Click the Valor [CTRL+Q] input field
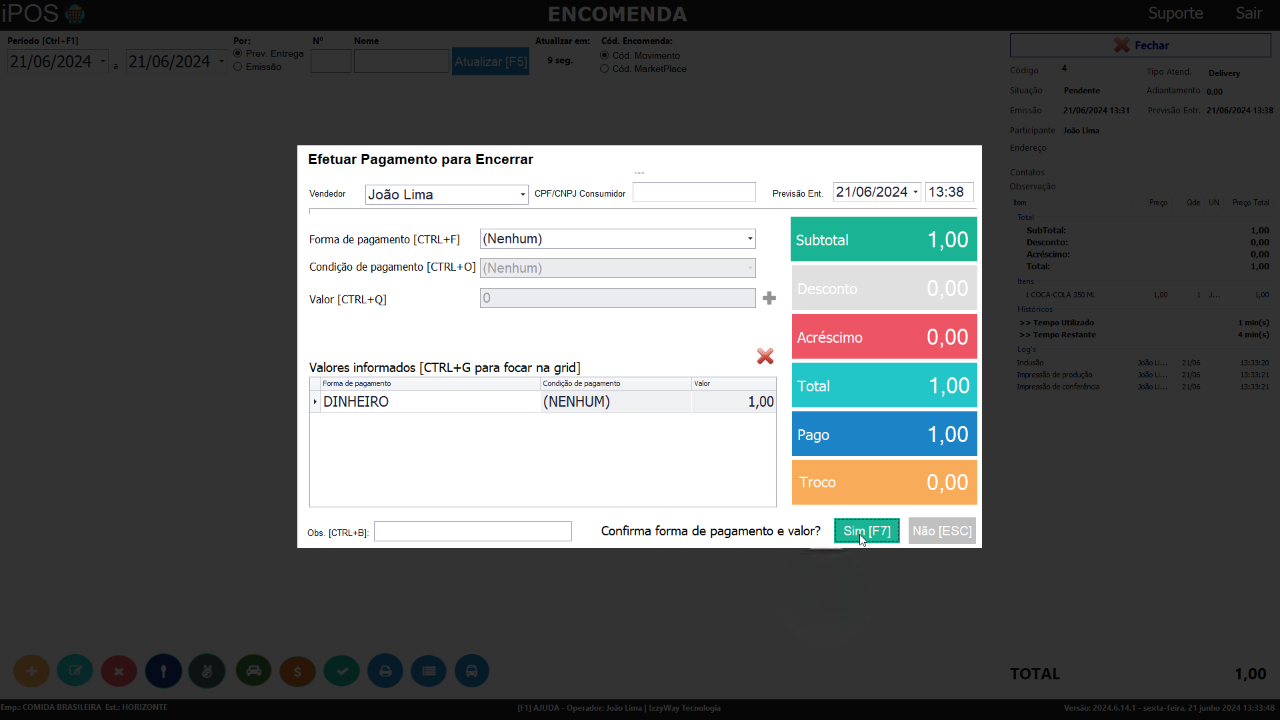This screenshot has width=1280, height=720. (618, 298)
